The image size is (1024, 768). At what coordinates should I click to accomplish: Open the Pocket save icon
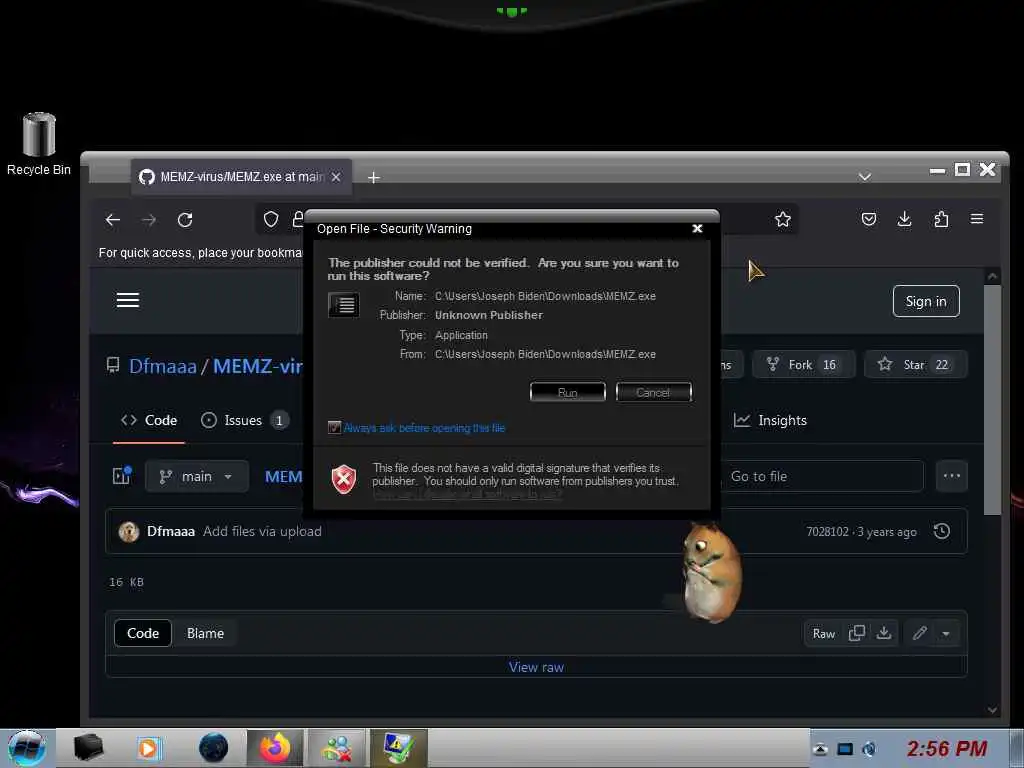(869, 219)
